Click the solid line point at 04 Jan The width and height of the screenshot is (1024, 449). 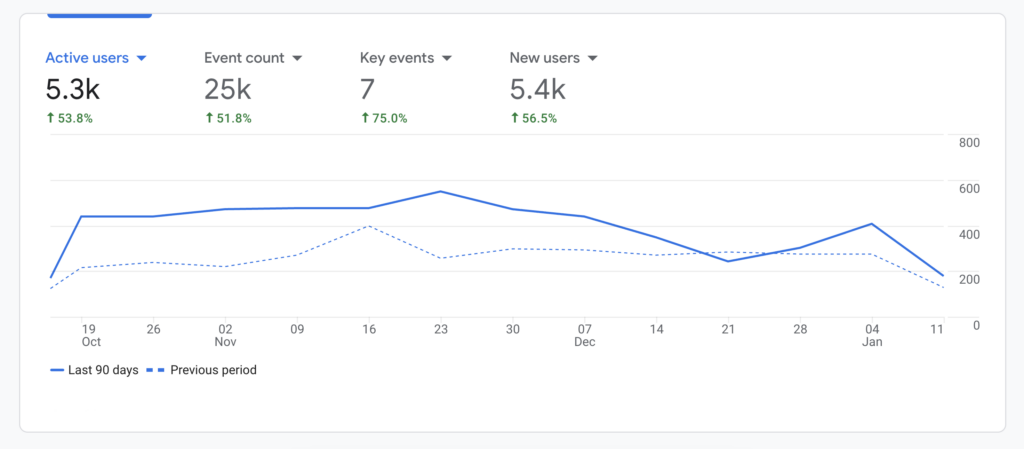coord(873,224)
